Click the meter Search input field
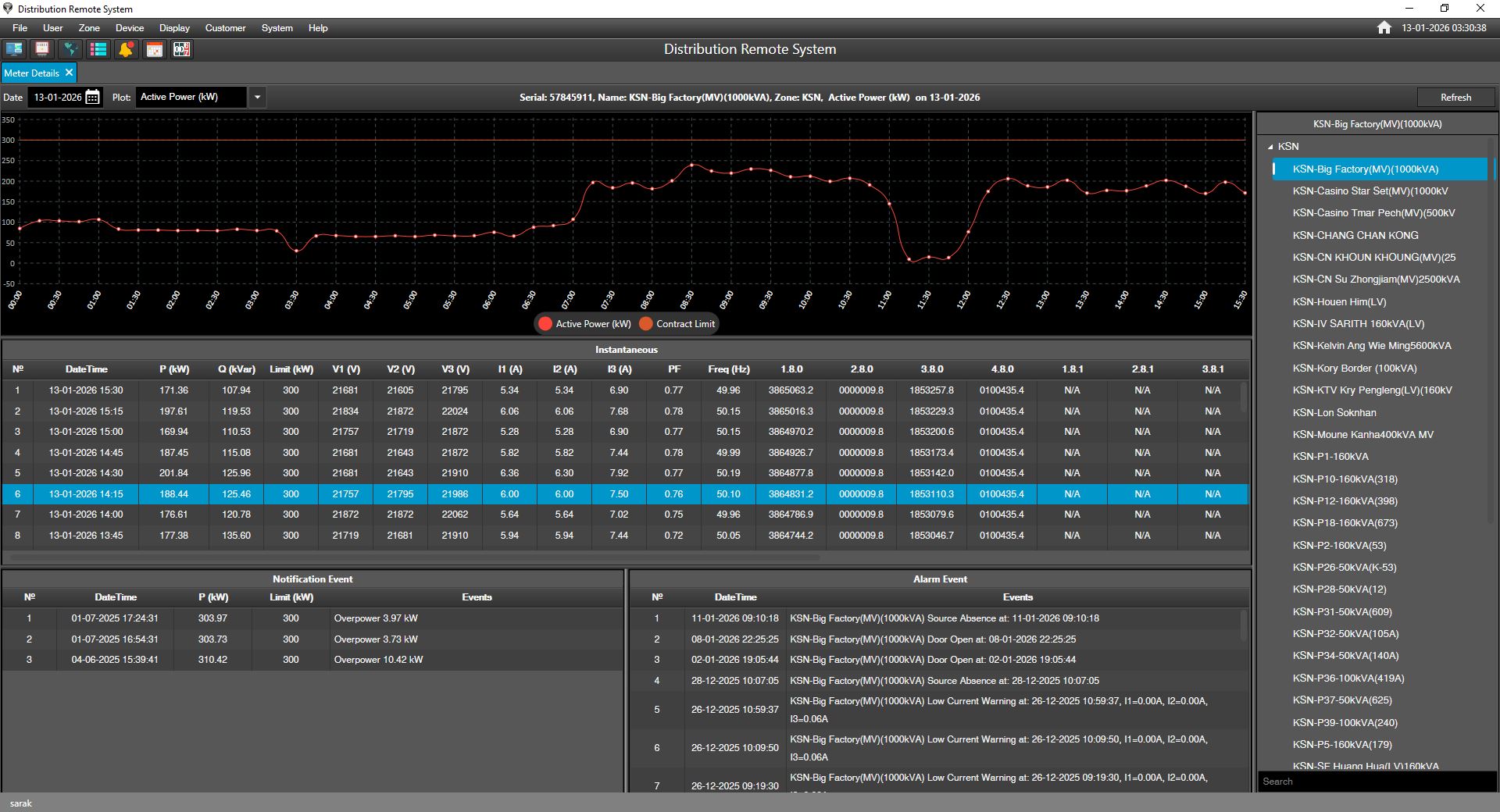1500x812 pixels. tap(1375, 782)
